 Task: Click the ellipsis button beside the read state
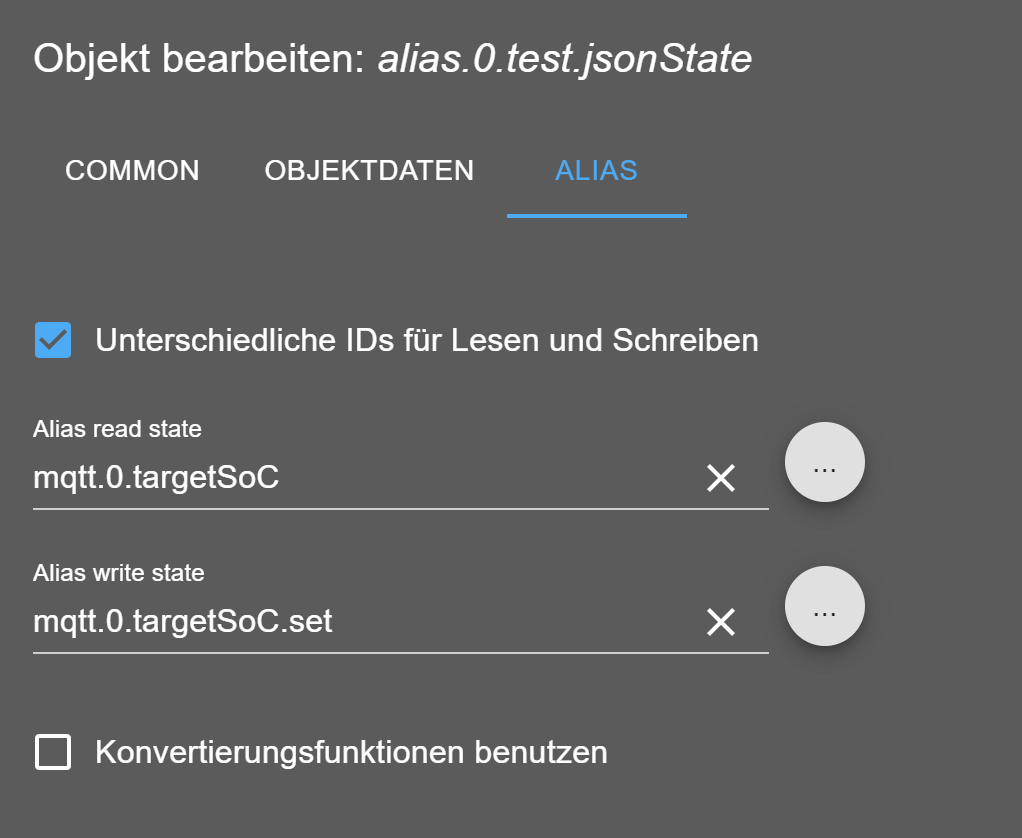pos(824,461)
